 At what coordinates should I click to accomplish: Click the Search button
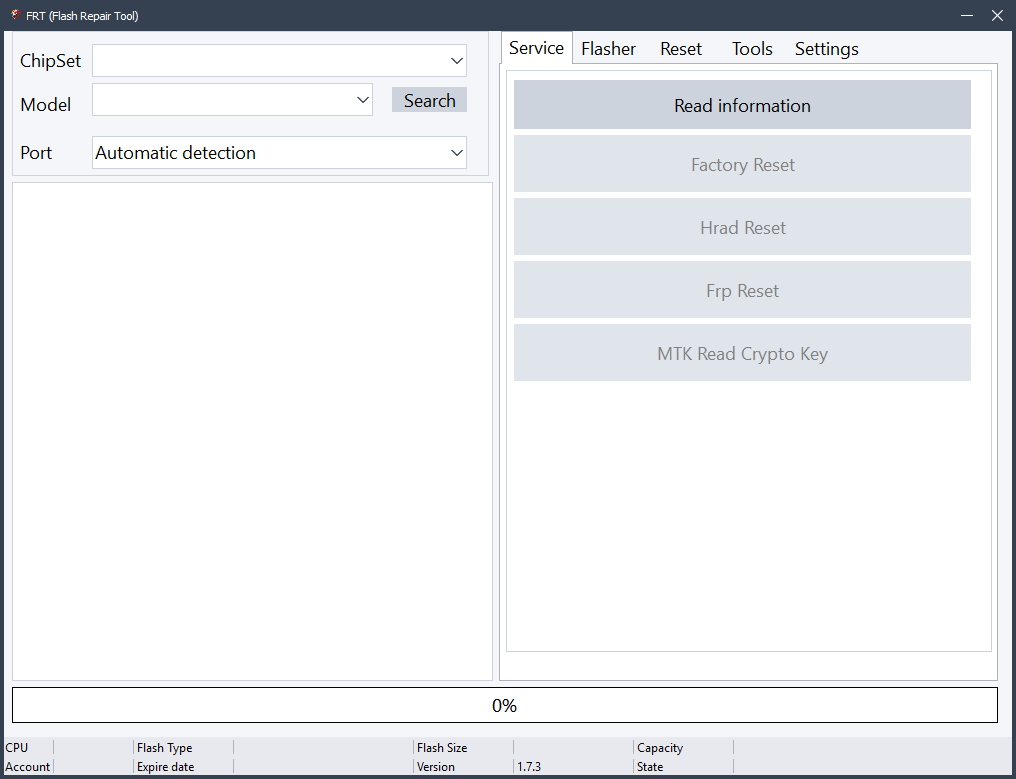pos(428,99)
